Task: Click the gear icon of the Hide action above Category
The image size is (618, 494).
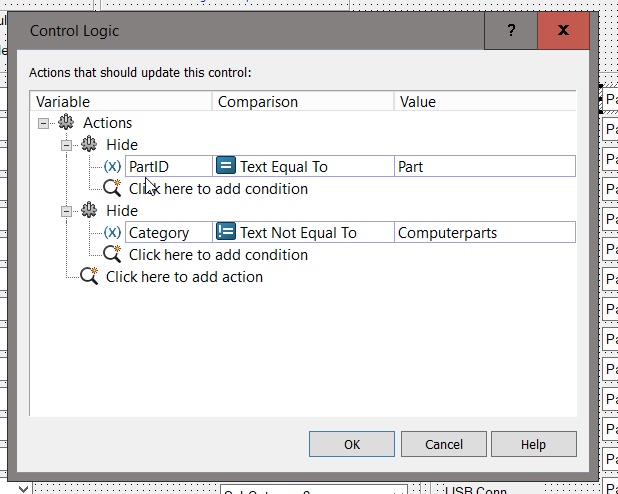Action: [89, 210]
